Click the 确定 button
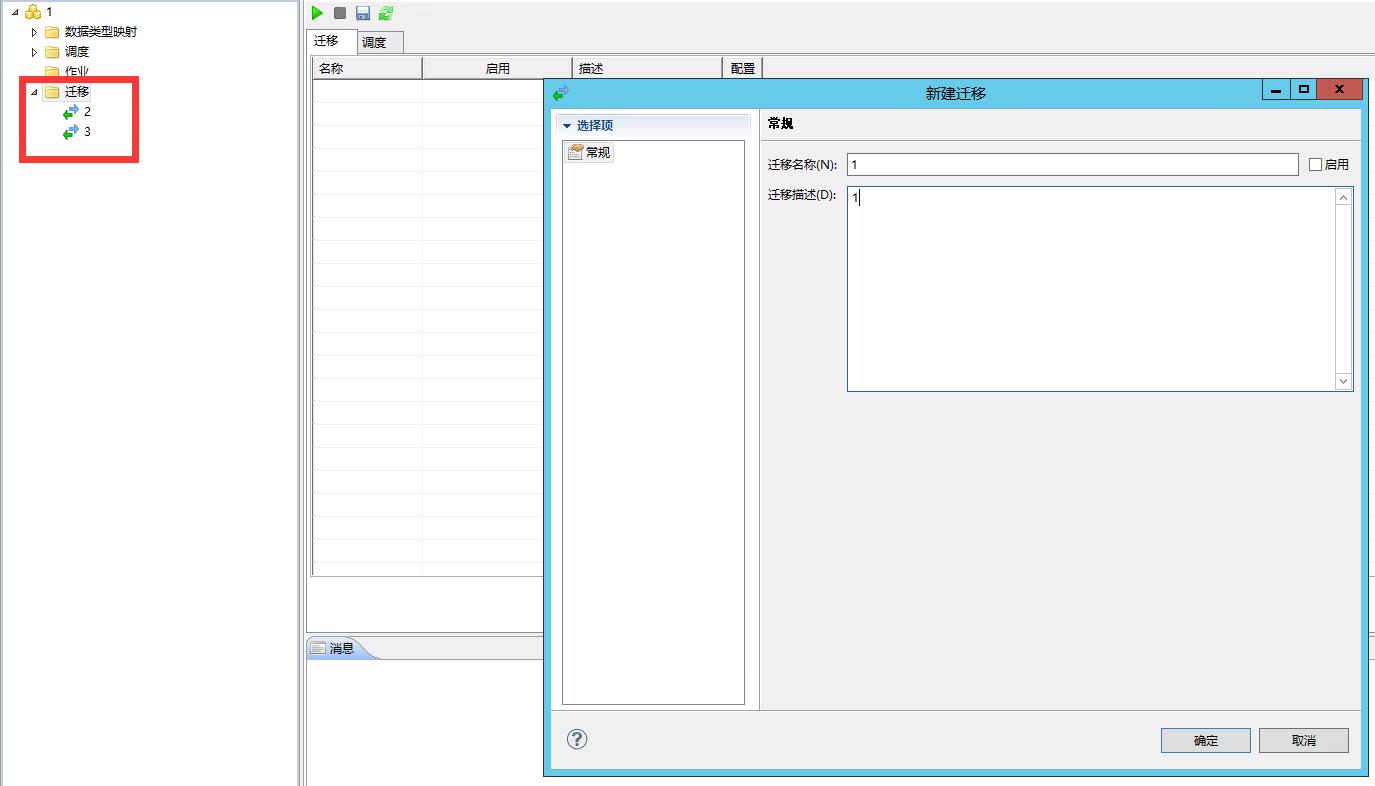Image resolution: width=1375 pixels, height=786 pixels. point(1206,740)
